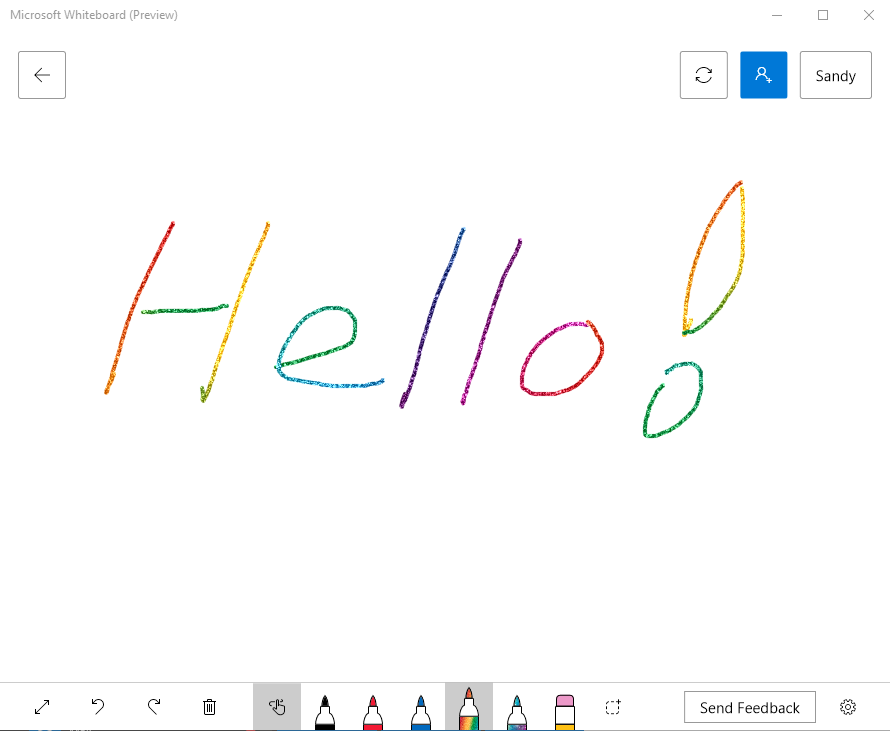Maximize the Whiteboard window
The width and height of the screenshot is (890, 731).
[x=823, y=15]
